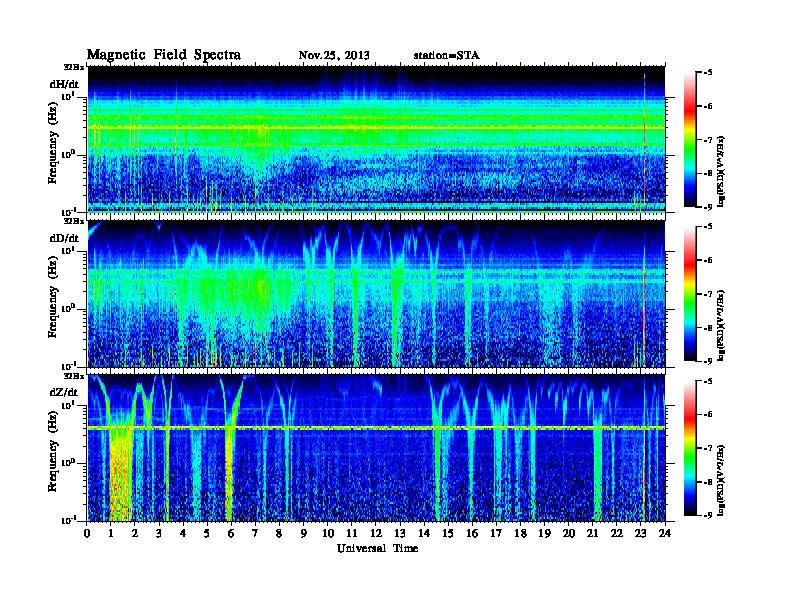Click the yellow horizontal line in the dZ/dt plot

pos(376,428)
